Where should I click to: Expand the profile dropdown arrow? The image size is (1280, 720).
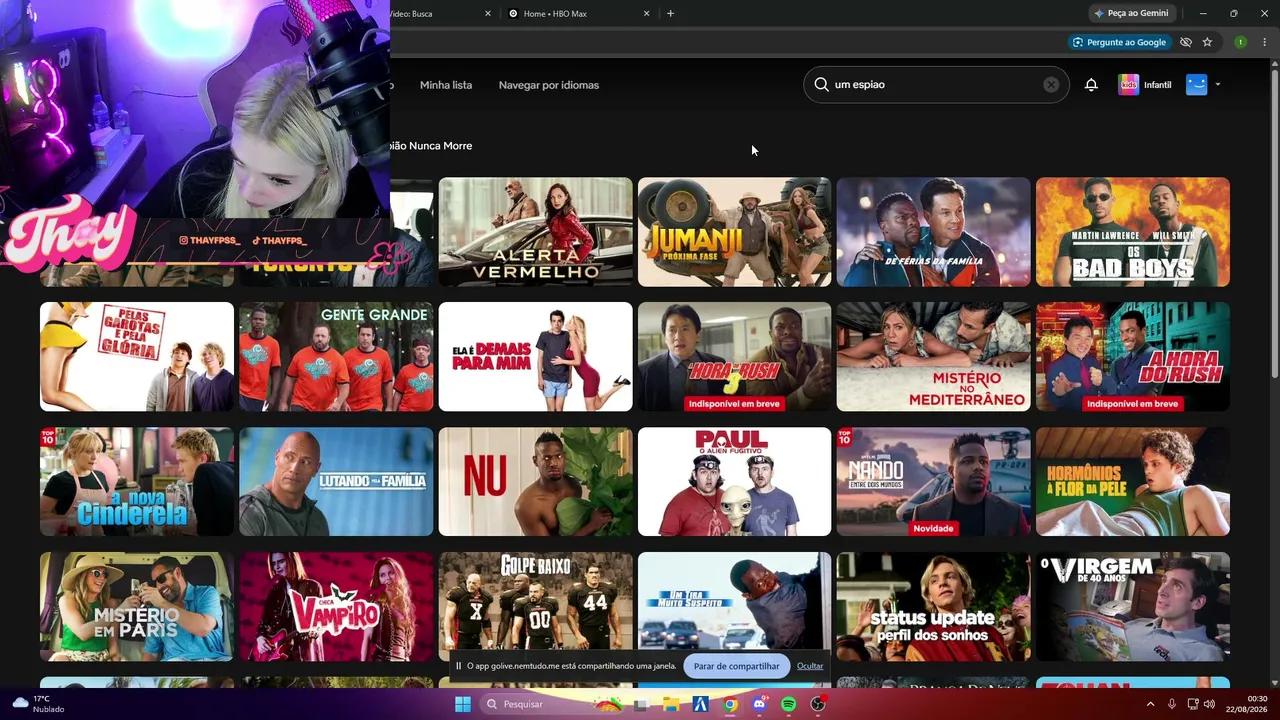click(x=1218, y=85)
